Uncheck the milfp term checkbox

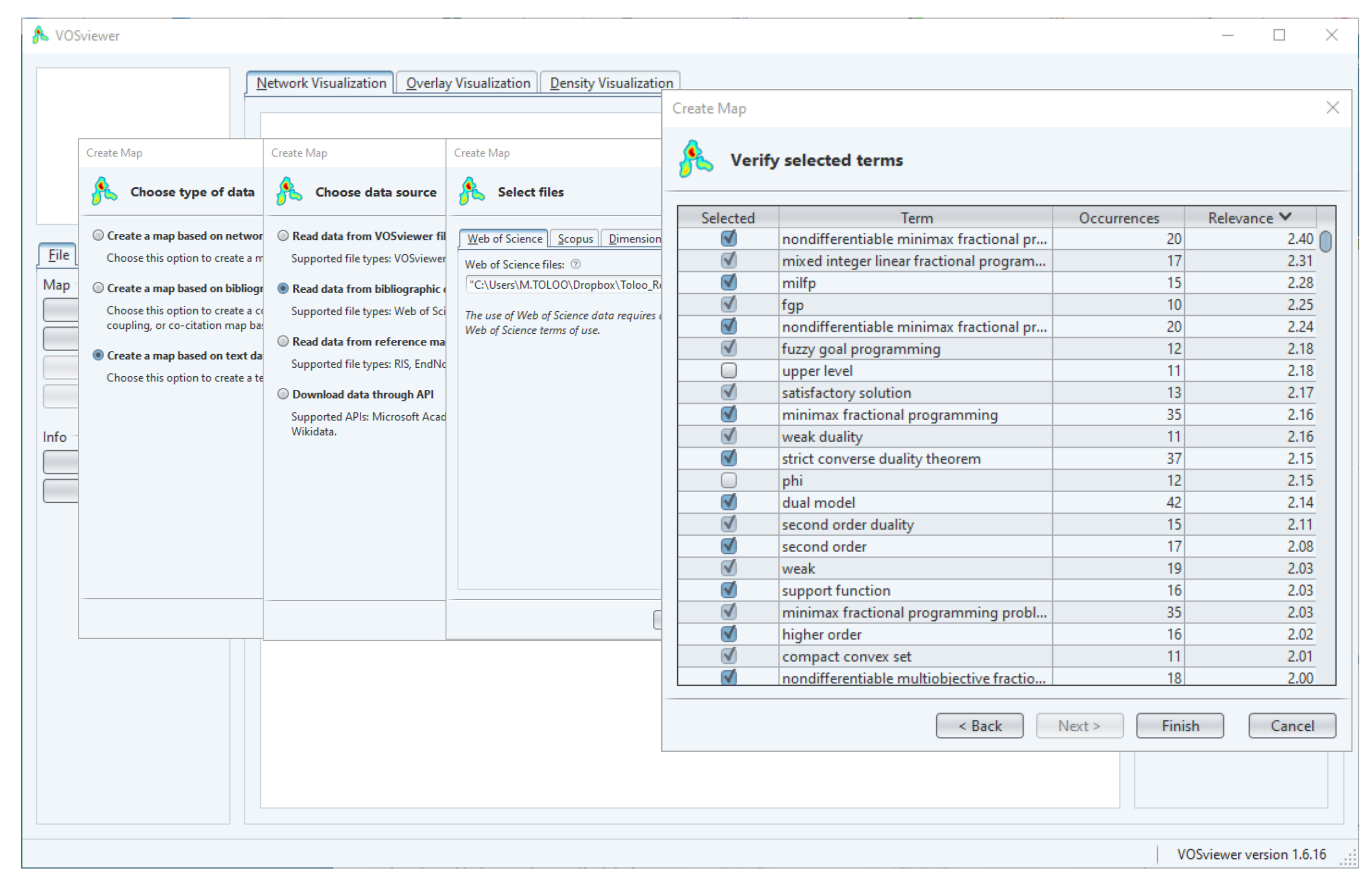coord(729,283)
